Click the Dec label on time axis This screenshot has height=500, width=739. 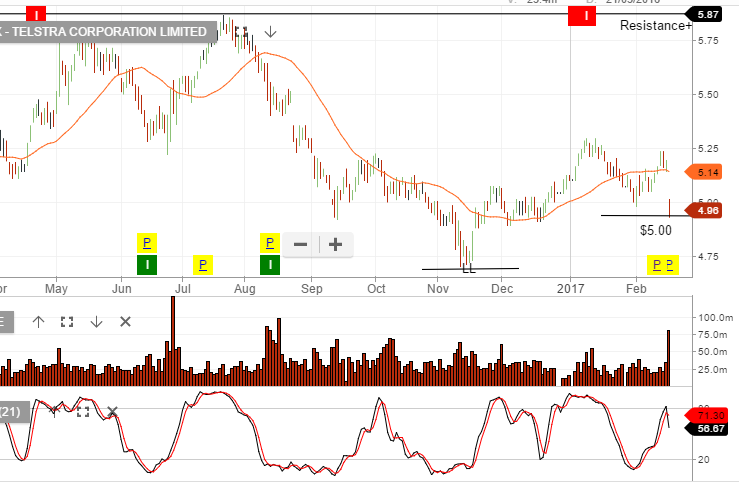click(502, 288)
